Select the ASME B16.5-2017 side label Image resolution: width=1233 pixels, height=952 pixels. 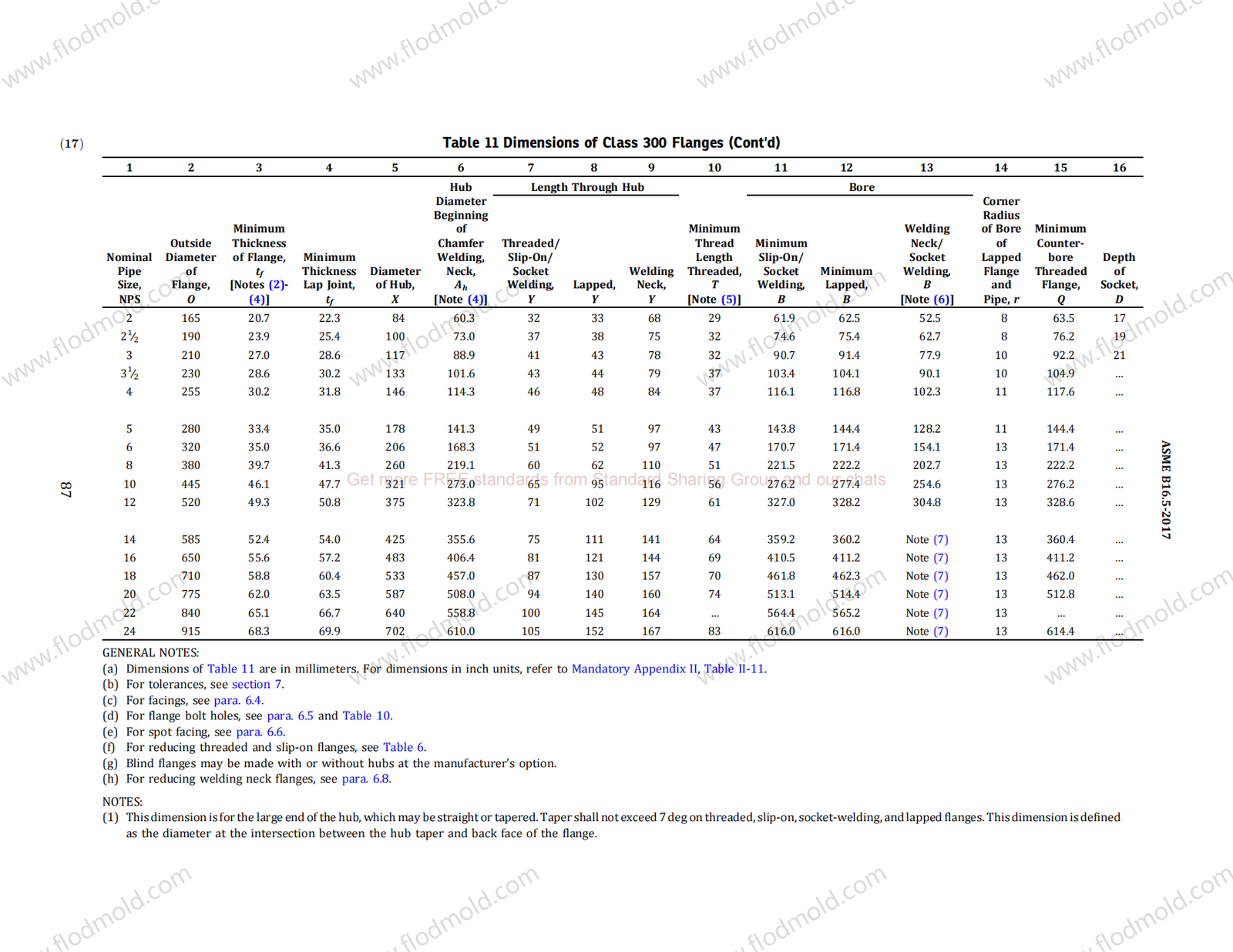pos(1165,489)
